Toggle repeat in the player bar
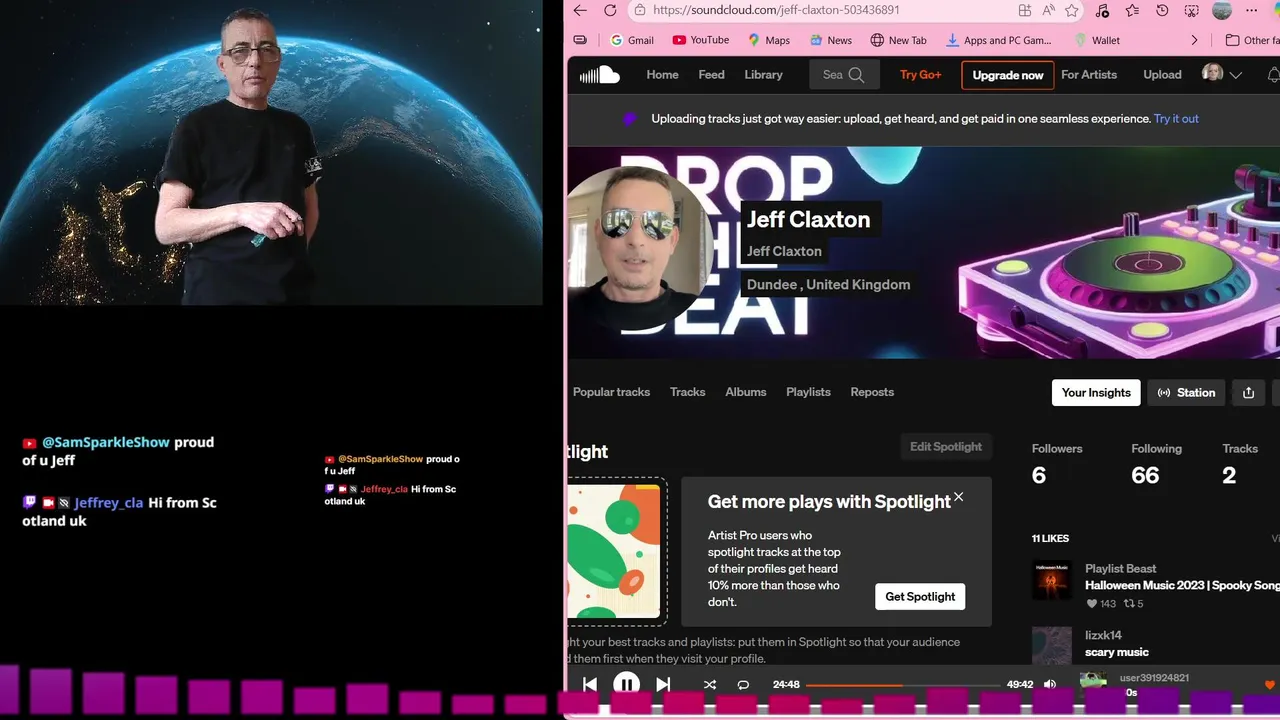 (x=743, y=684)
